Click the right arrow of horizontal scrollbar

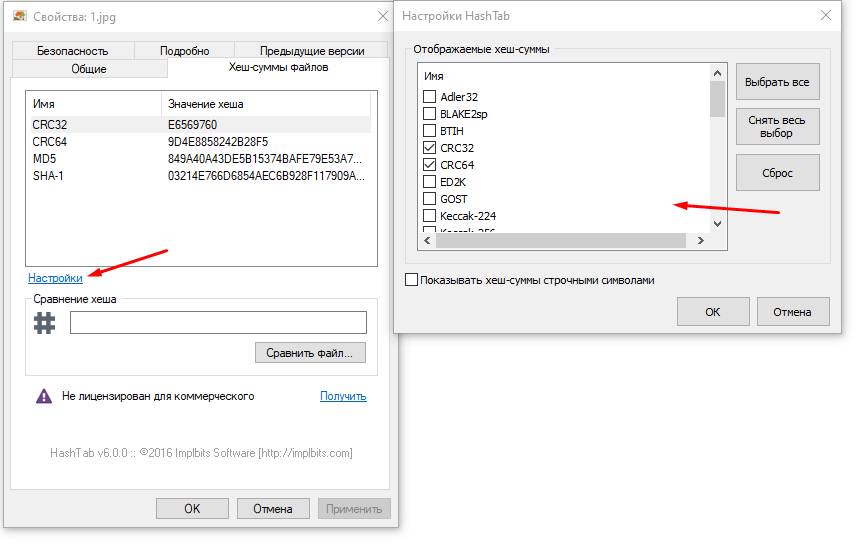(700, 240)
